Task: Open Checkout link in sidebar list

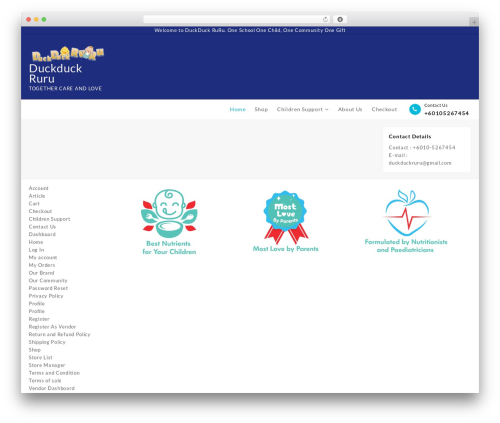Action: point(40,211)
